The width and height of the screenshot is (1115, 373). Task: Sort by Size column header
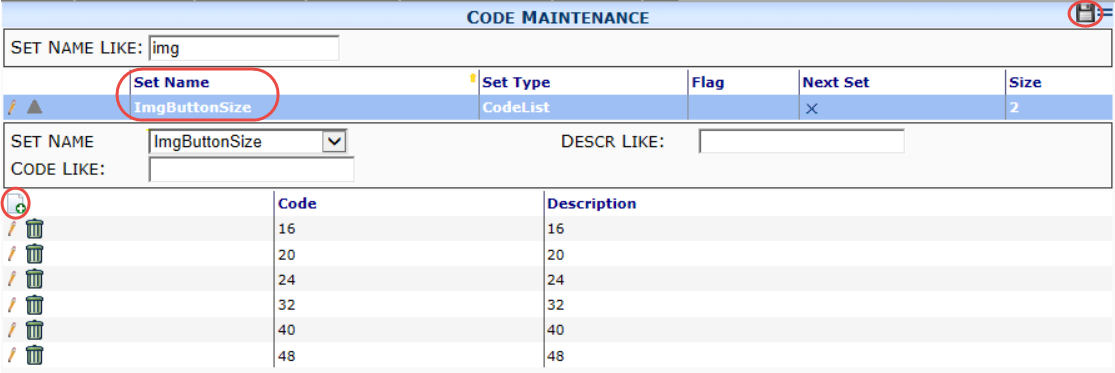1025,82
